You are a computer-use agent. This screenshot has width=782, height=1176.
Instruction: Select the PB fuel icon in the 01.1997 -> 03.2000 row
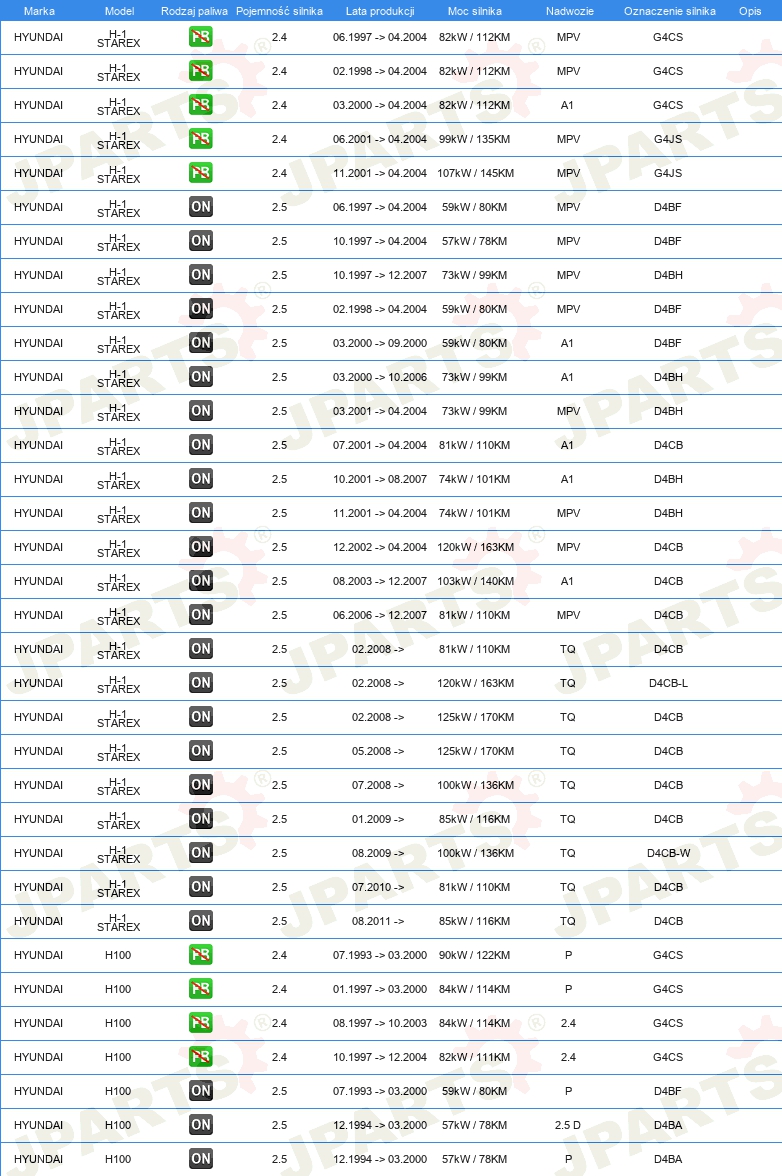[x=200, y=988]
